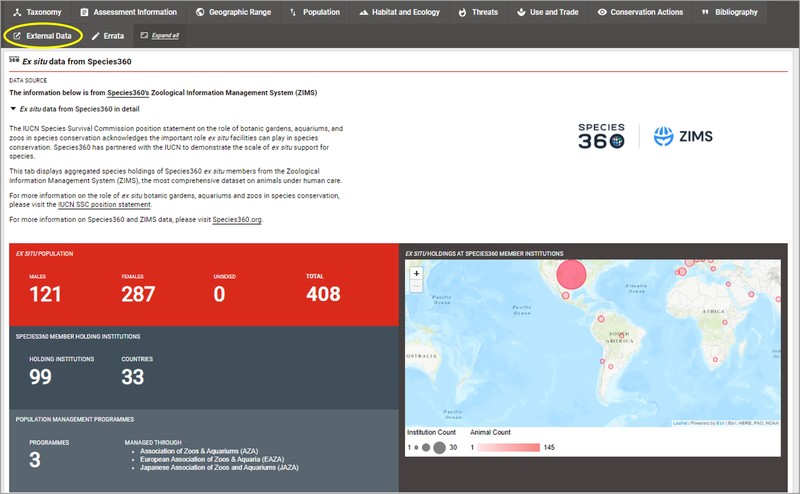Image resolution: width=800 pixels, height=494 pixels.
Task: Go to the Population tab
Action: [314, 12]
